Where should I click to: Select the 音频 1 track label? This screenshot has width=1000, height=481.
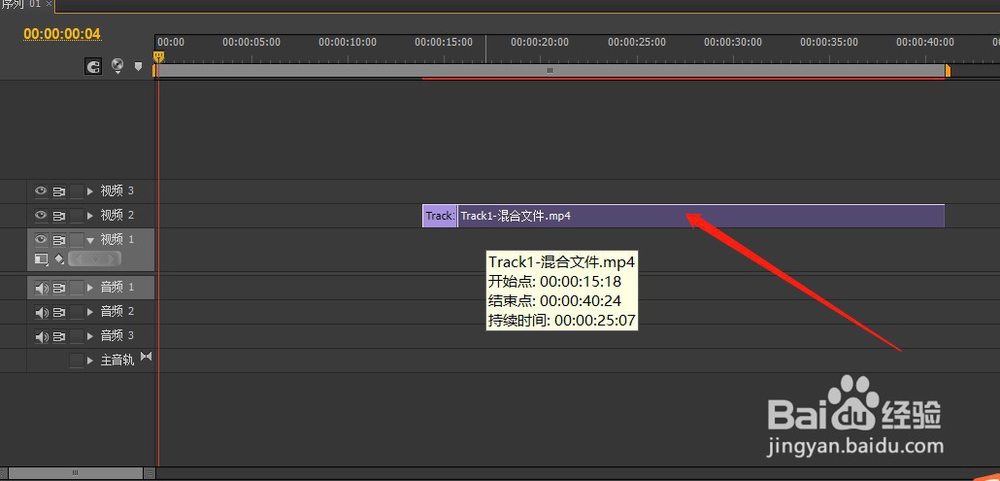coord(117,288)
